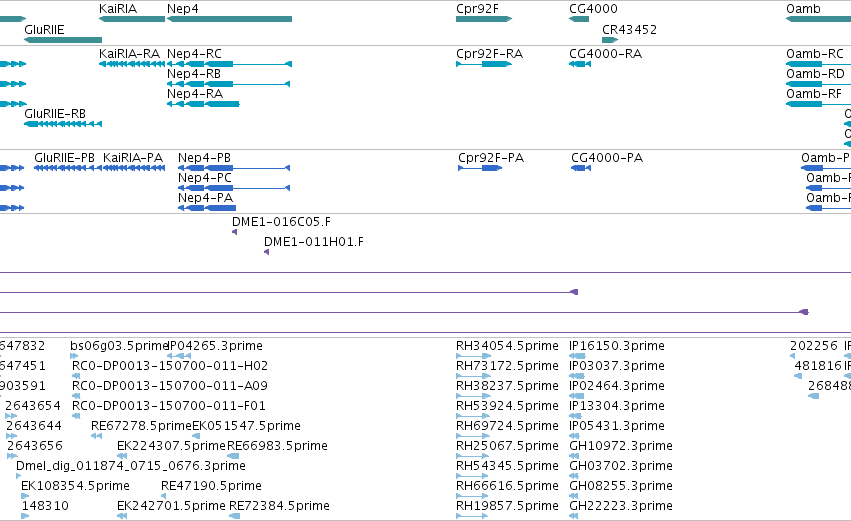Image resolution: width=851 pixels, height=521 pixels.
Task: Select the RE66983.5prime EST
Action: coord(233,456)
